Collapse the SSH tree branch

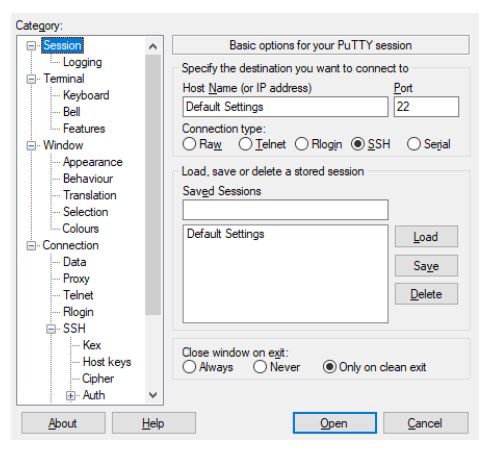(51, 329)
